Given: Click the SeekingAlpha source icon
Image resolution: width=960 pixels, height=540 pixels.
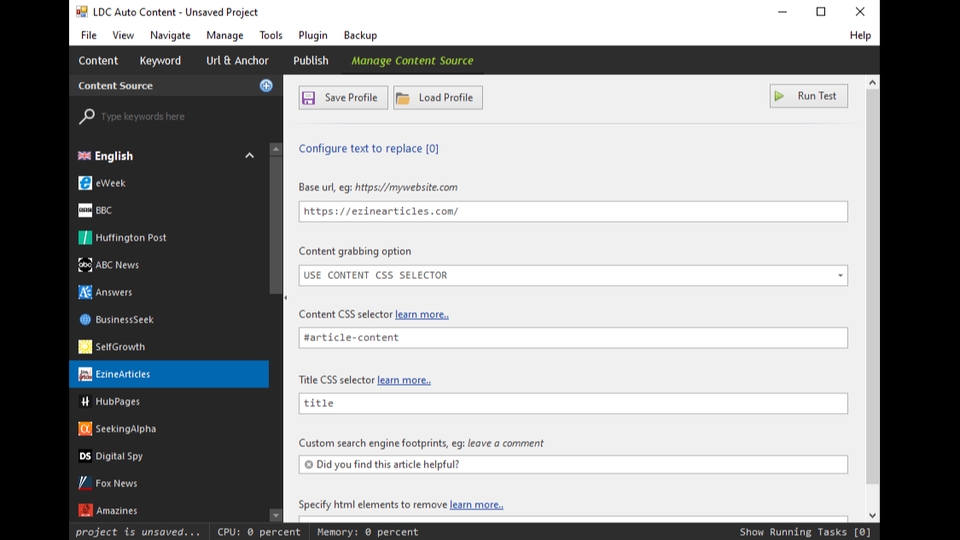Looking at the screenshot, I should tap(85, 429).
